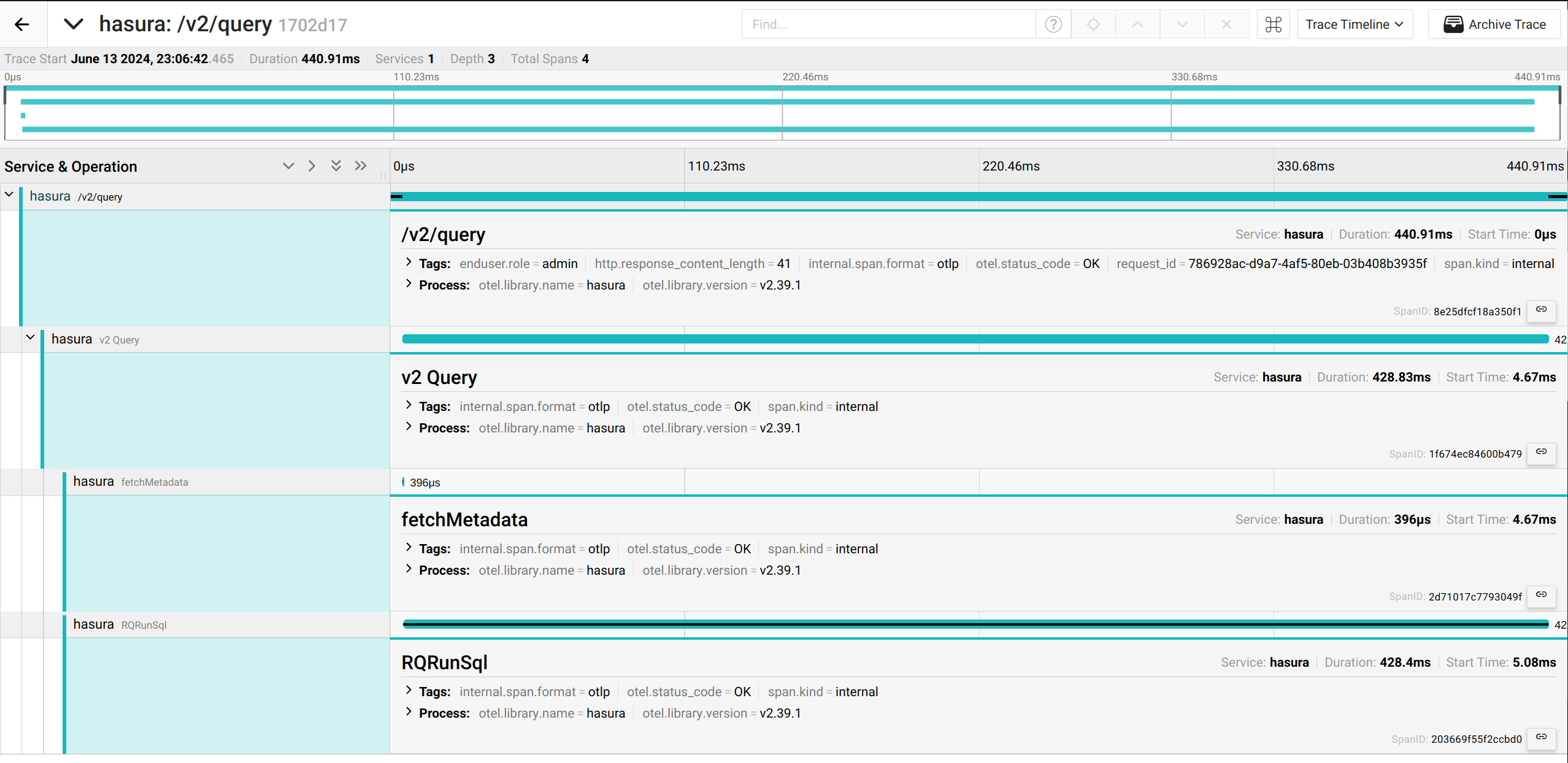Select hasura fetchMetadata span row

[130, 482]
